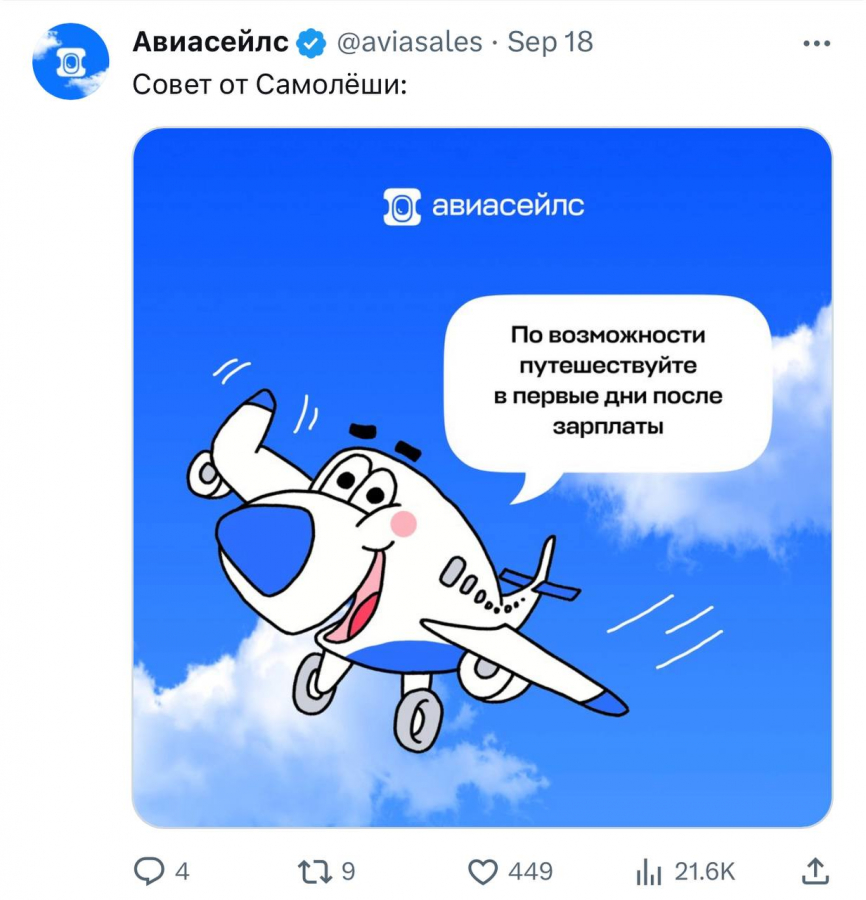Click the airplane's blue nose in image
Screen dimensions: 866x900
click(265, 549)
